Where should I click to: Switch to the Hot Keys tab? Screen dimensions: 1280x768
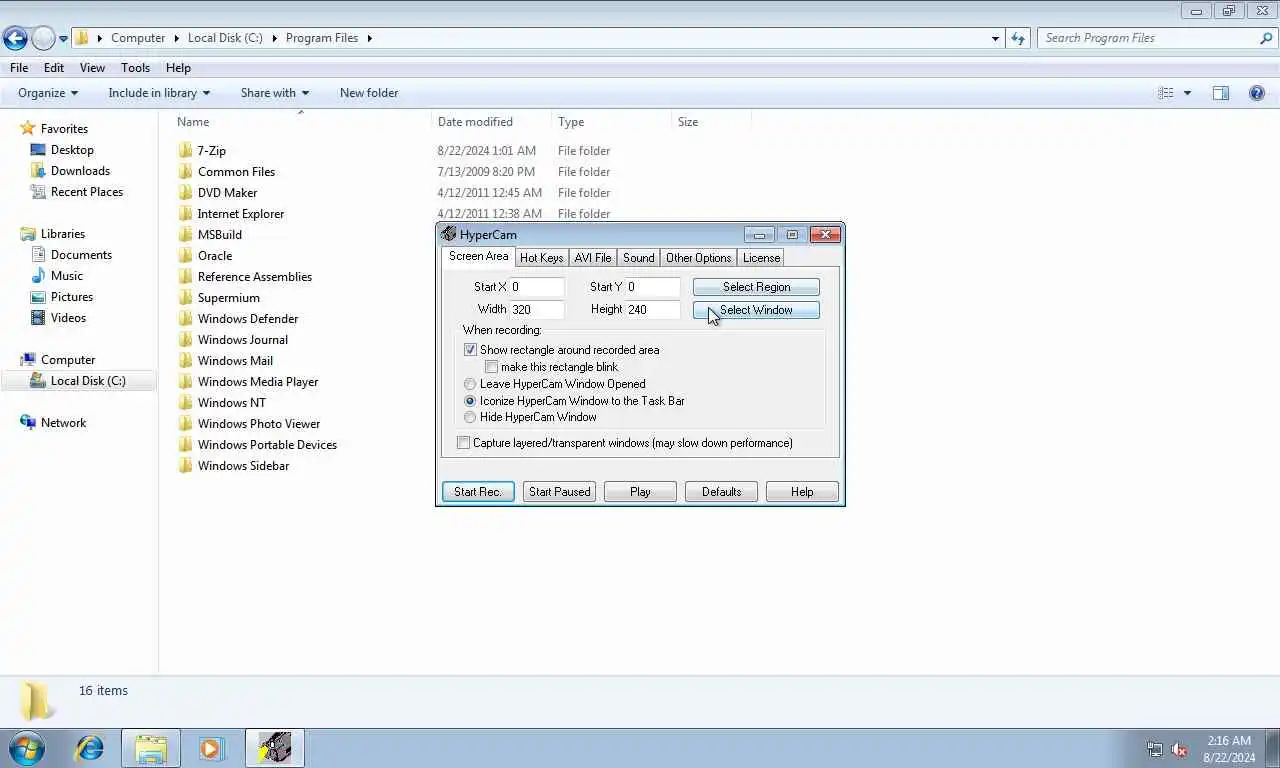541,258
